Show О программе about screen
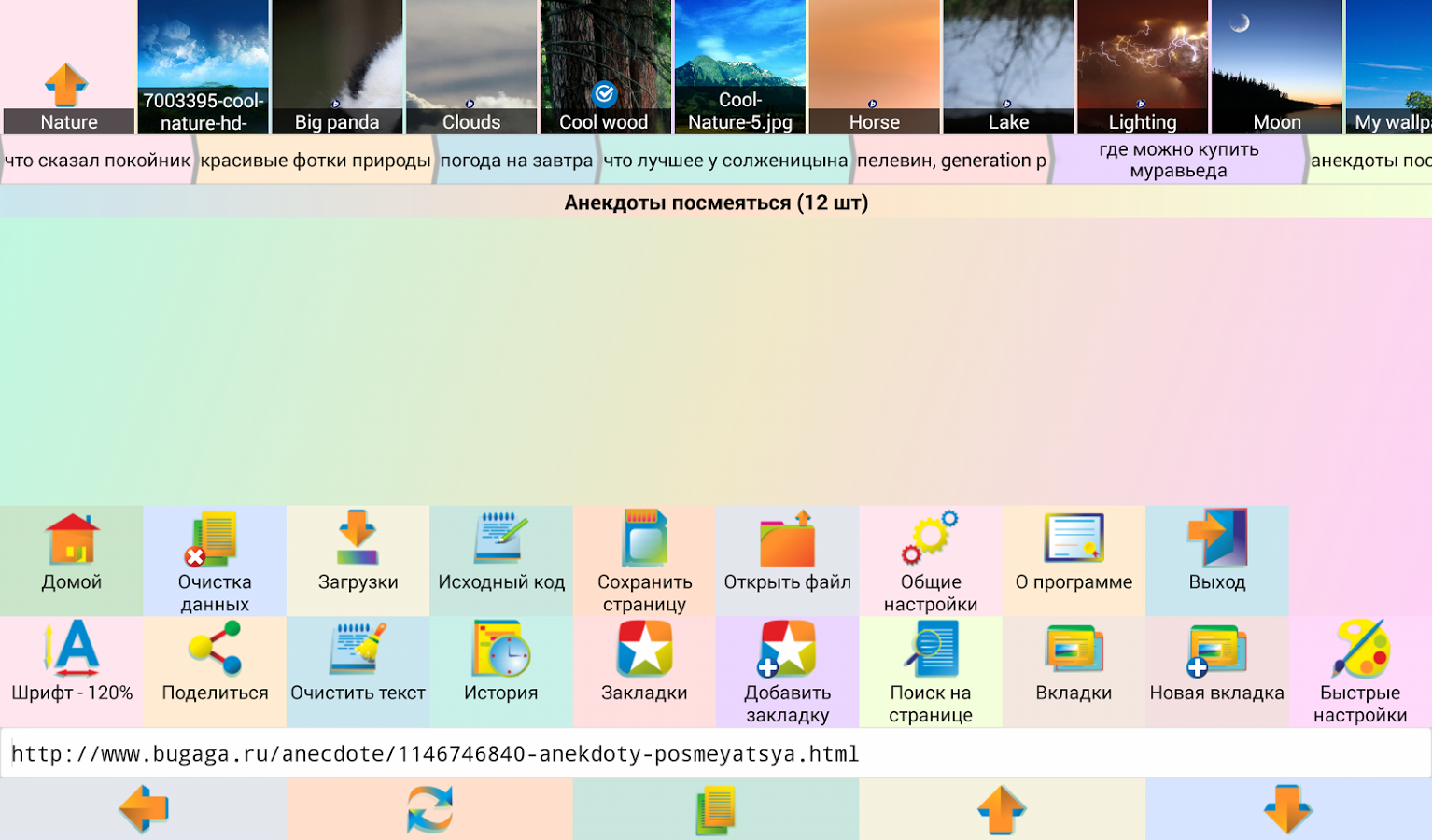The image size is (1432, 840). pos(1074,560)
